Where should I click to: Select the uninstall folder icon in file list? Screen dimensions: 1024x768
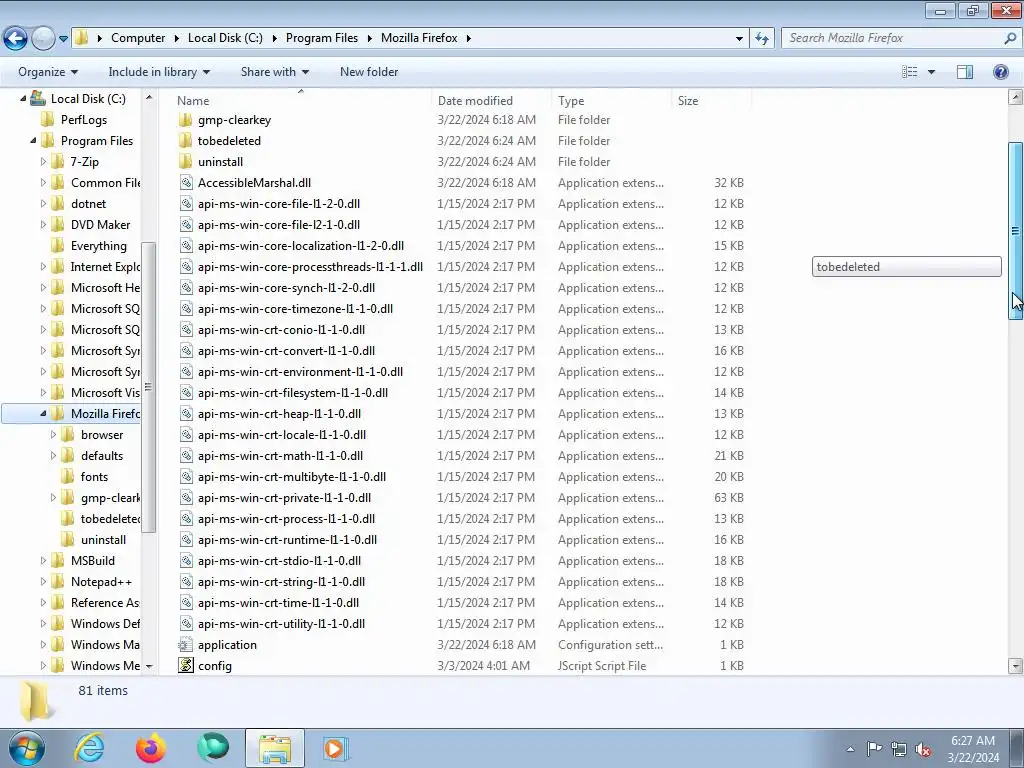[185, 162]
